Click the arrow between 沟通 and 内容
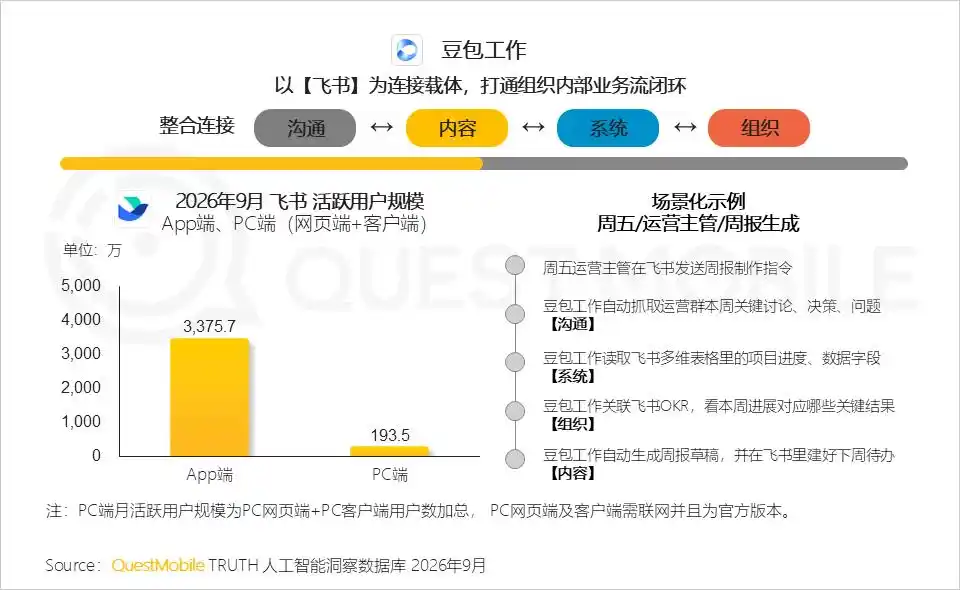Image resolution: width=960 pixels, height=590 pixels. (x=381, y=127)
